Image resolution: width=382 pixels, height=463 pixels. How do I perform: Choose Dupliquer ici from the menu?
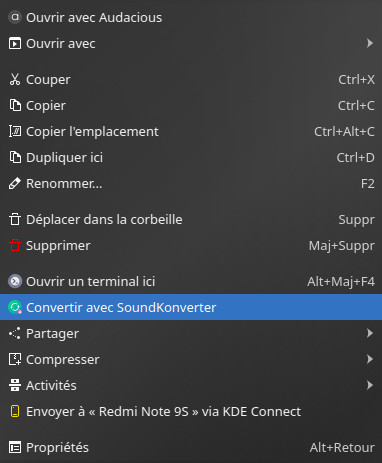tap(191, 157)
